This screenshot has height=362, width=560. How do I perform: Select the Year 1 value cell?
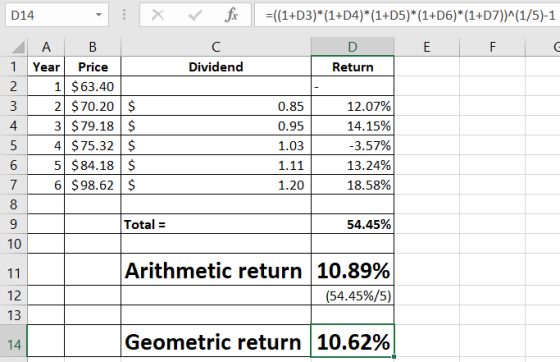click(46, 86)
